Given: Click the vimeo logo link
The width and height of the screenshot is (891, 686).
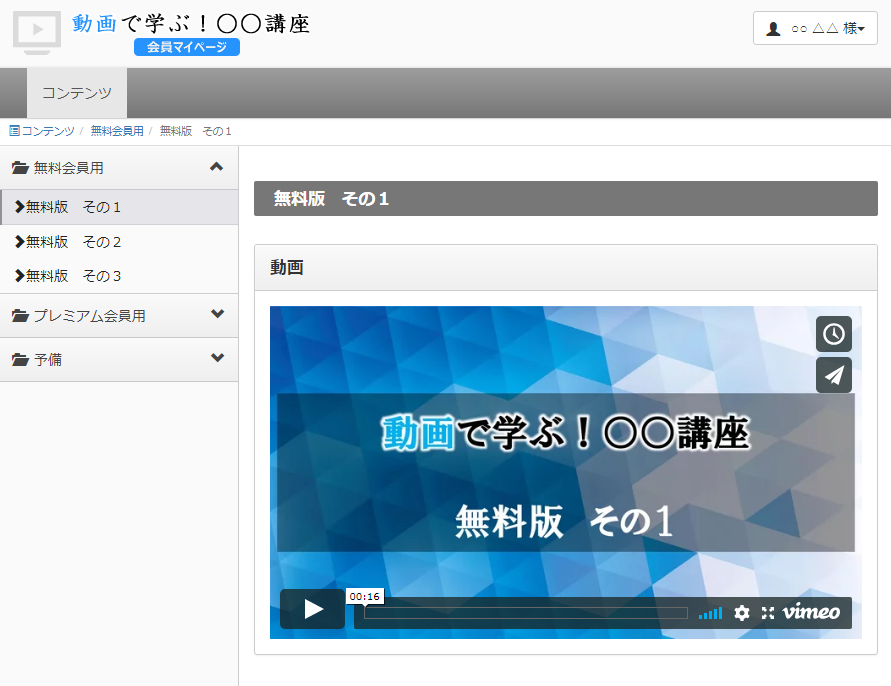Looking at the screenshot, I should tap(811, 612).
